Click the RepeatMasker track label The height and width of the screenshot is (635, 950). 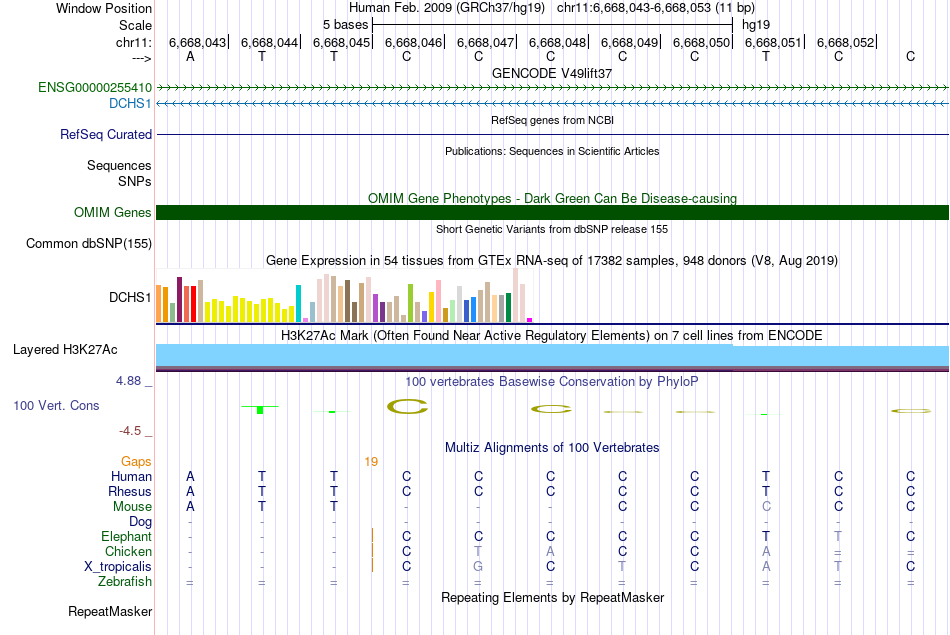(110, 611)
